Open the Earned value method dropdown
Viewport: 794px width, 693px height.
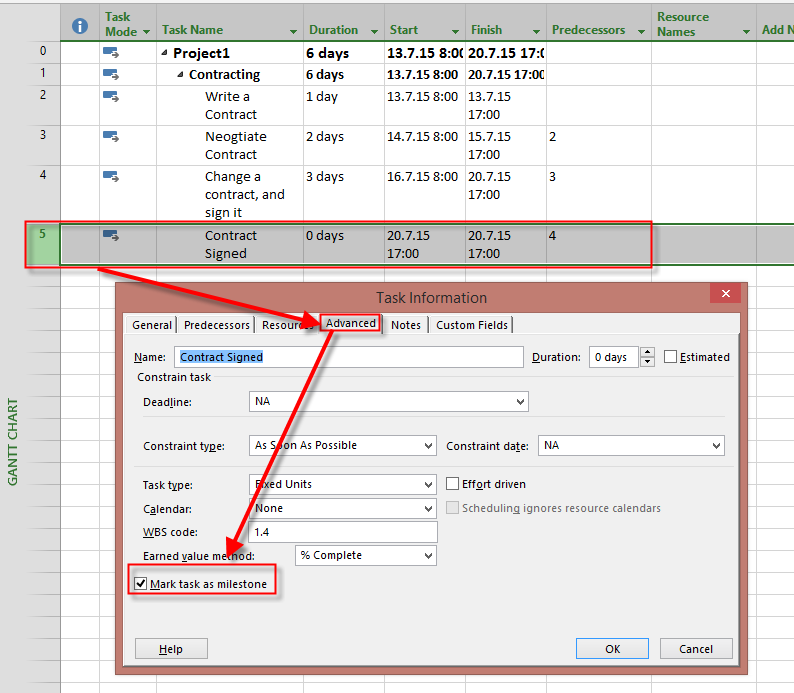[x=427, y=556]
